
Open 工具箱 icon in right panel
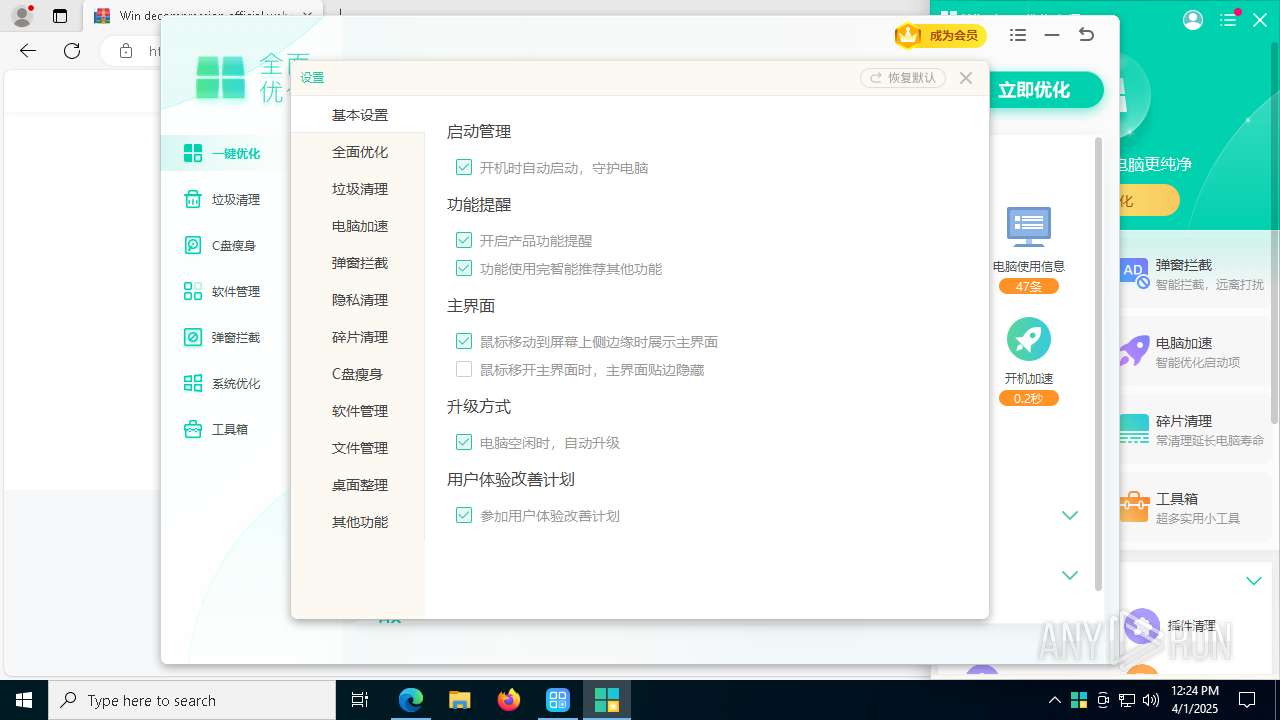coord(1134,507)
